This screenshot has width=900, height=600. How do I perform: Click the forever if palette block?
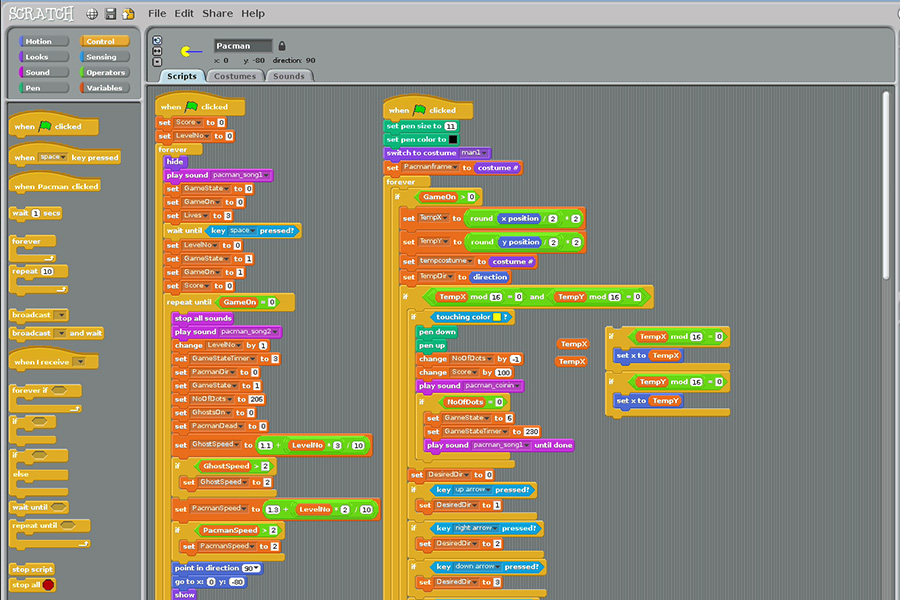[x=45, y=397]
